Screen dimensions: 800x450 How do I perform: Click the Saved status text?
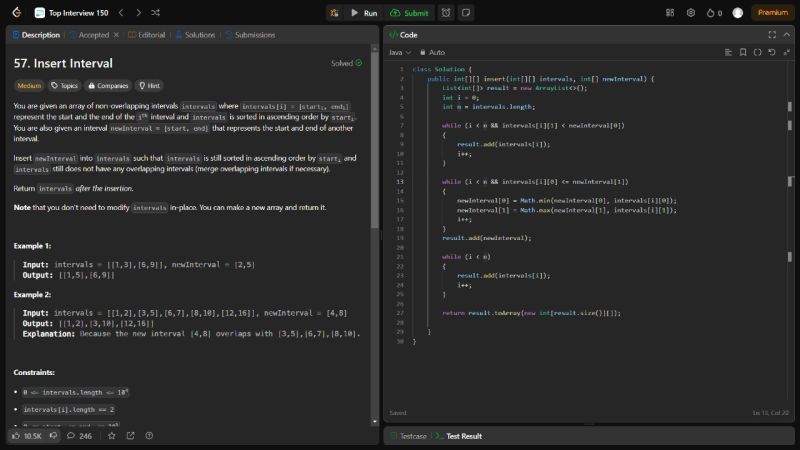398,413
